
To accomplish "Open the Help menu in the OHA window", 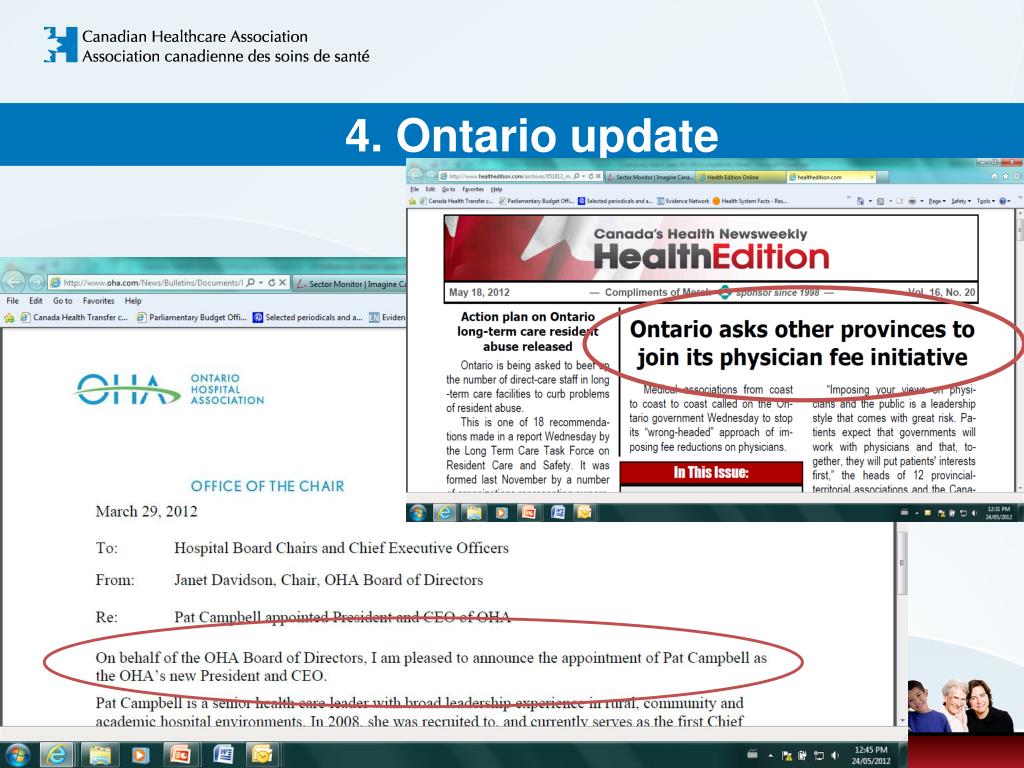I will pyautogui.click(x=133, y=301).
